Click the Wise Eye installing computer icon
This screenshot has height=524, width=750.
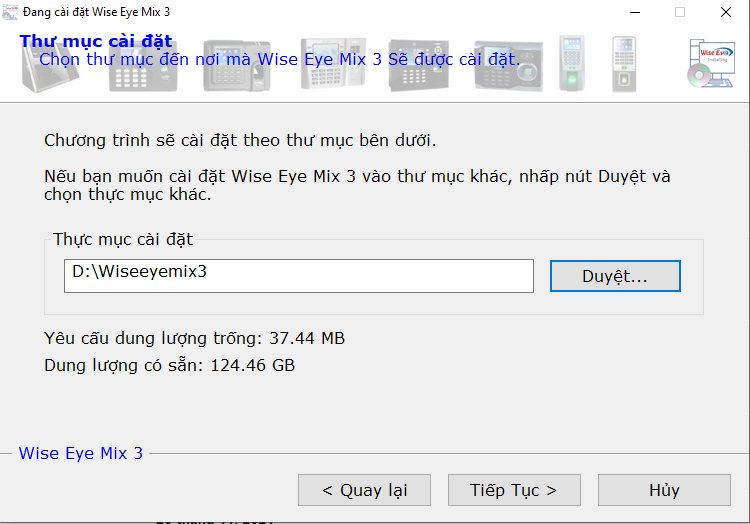(x=711, y=64)
